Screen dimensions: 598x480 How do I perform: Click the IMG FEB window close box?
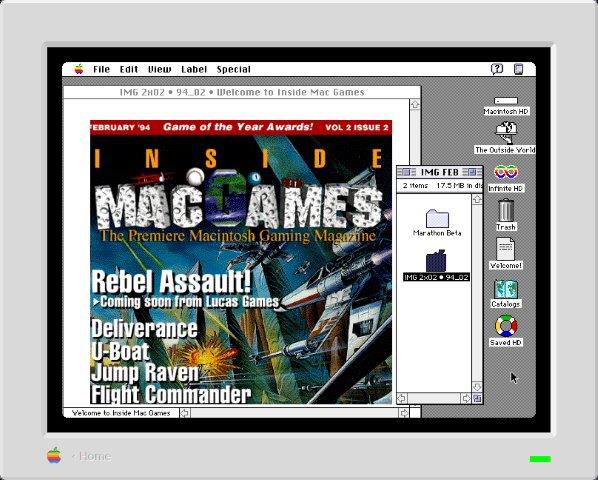pos(406,172)
